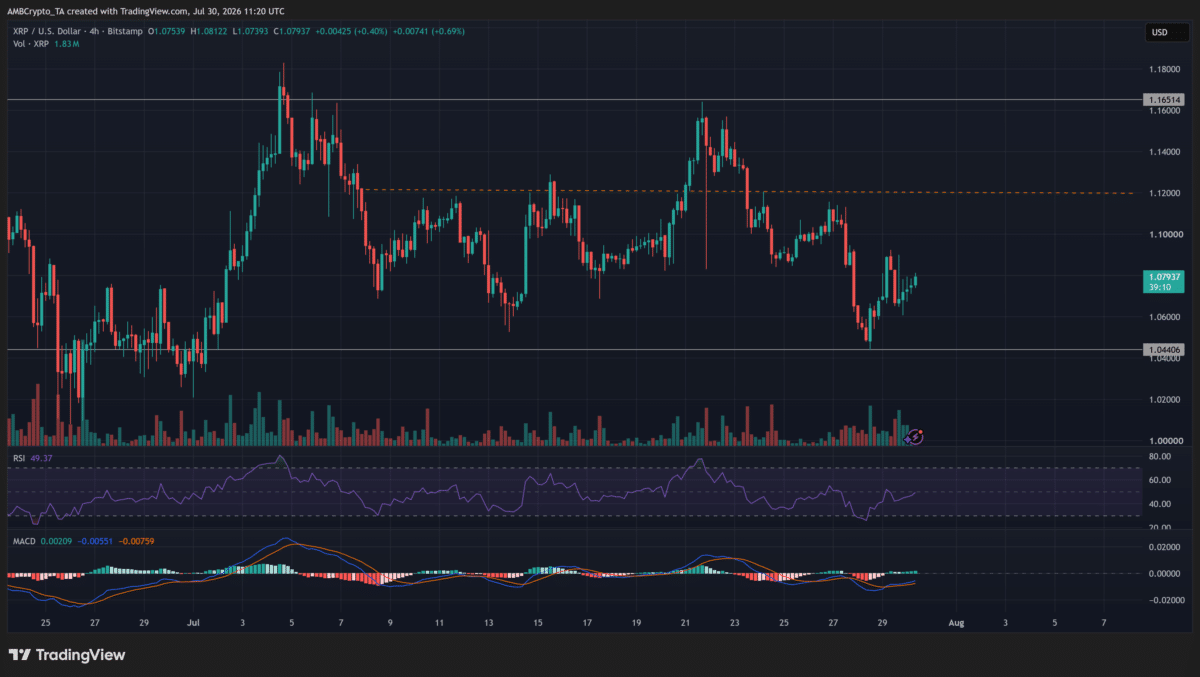Click the 1.00000 price axis label
This screenshot has height=677, width=1200.
(1164, 441)
